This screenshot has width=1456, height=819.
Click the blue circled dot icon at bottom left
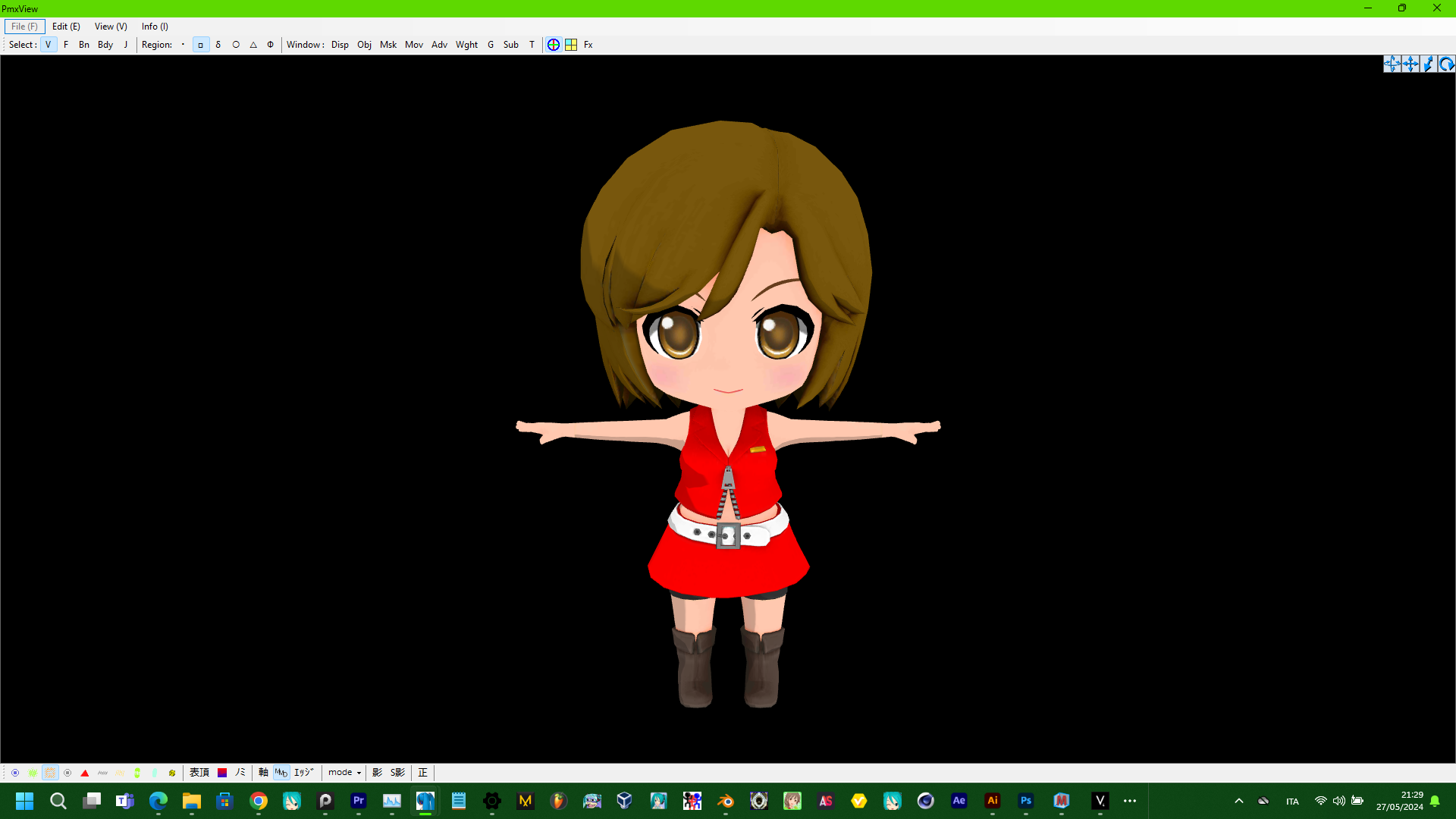15,773
